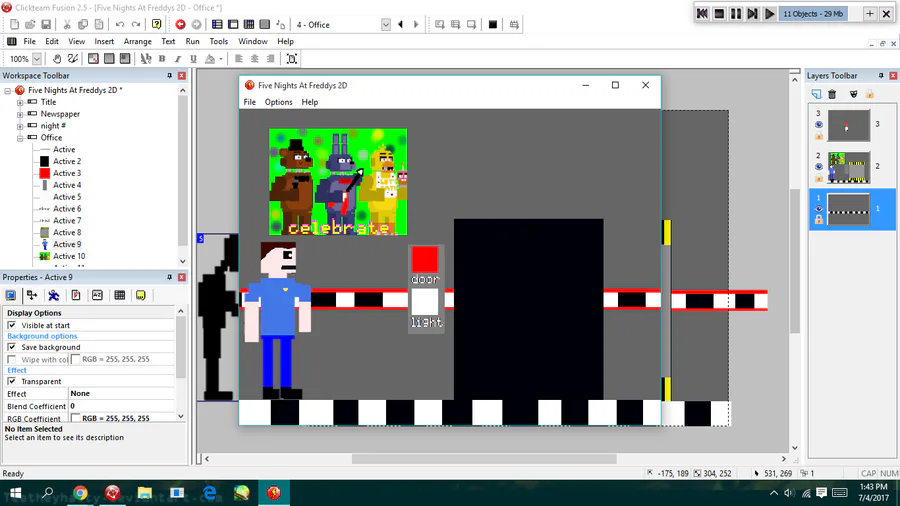Open the Runtime options properties tab icon
This screenshot has height=506, width=900.
75,295
